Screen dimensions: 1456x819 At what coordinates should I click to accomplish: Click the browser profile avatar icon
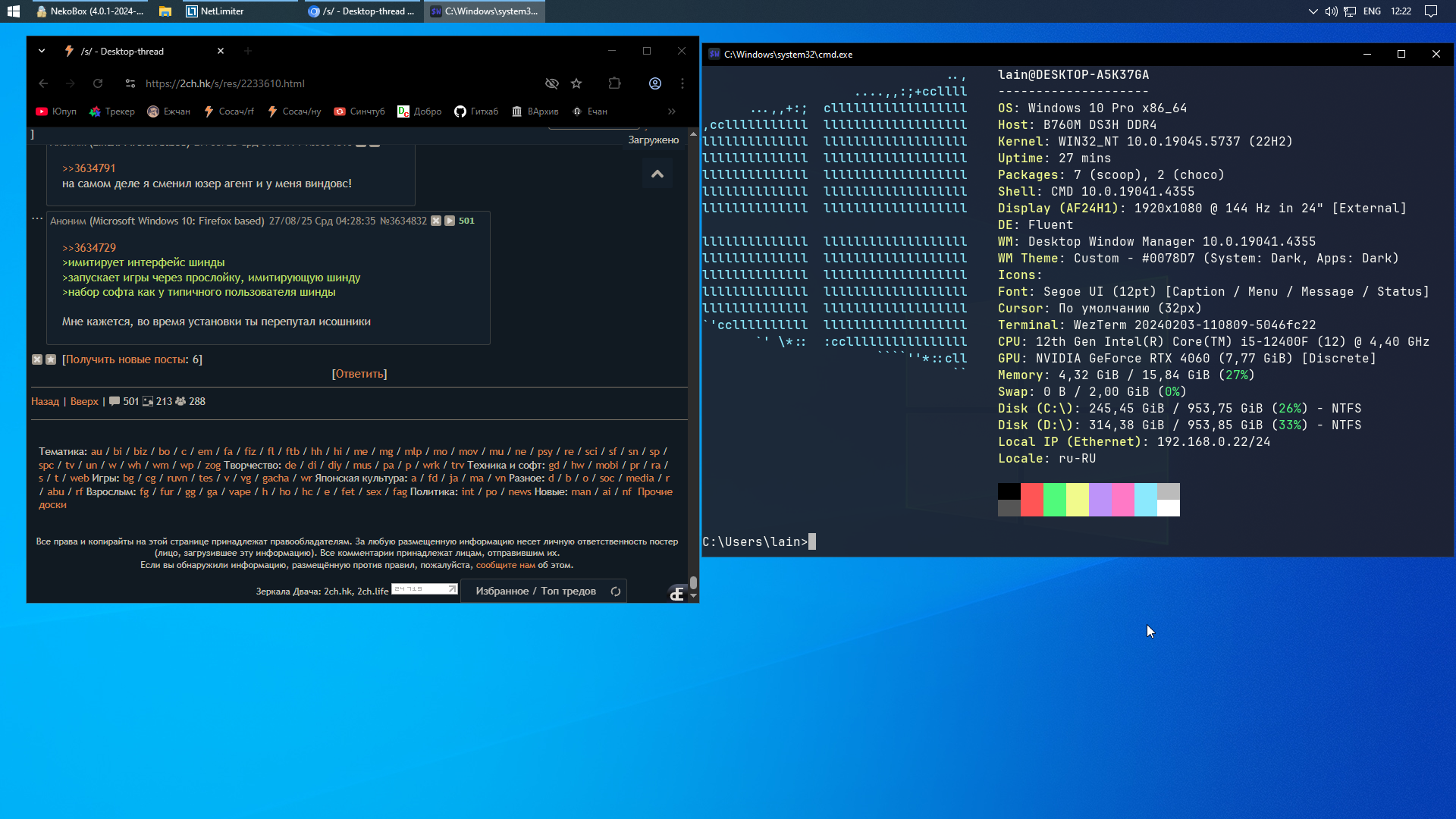coord(655,83)
